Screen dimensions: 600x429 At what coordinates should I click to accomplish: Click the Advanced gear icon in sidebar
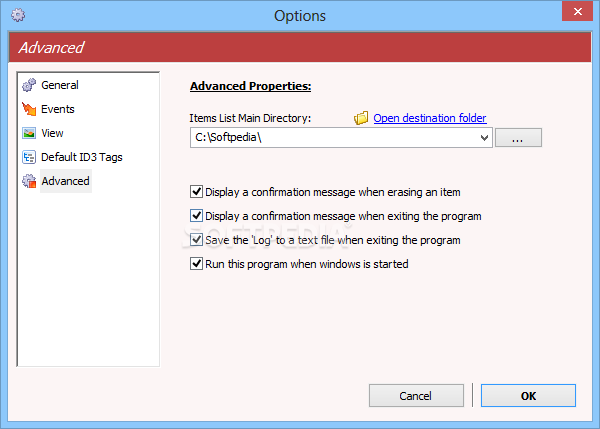(x=29, y=181)
